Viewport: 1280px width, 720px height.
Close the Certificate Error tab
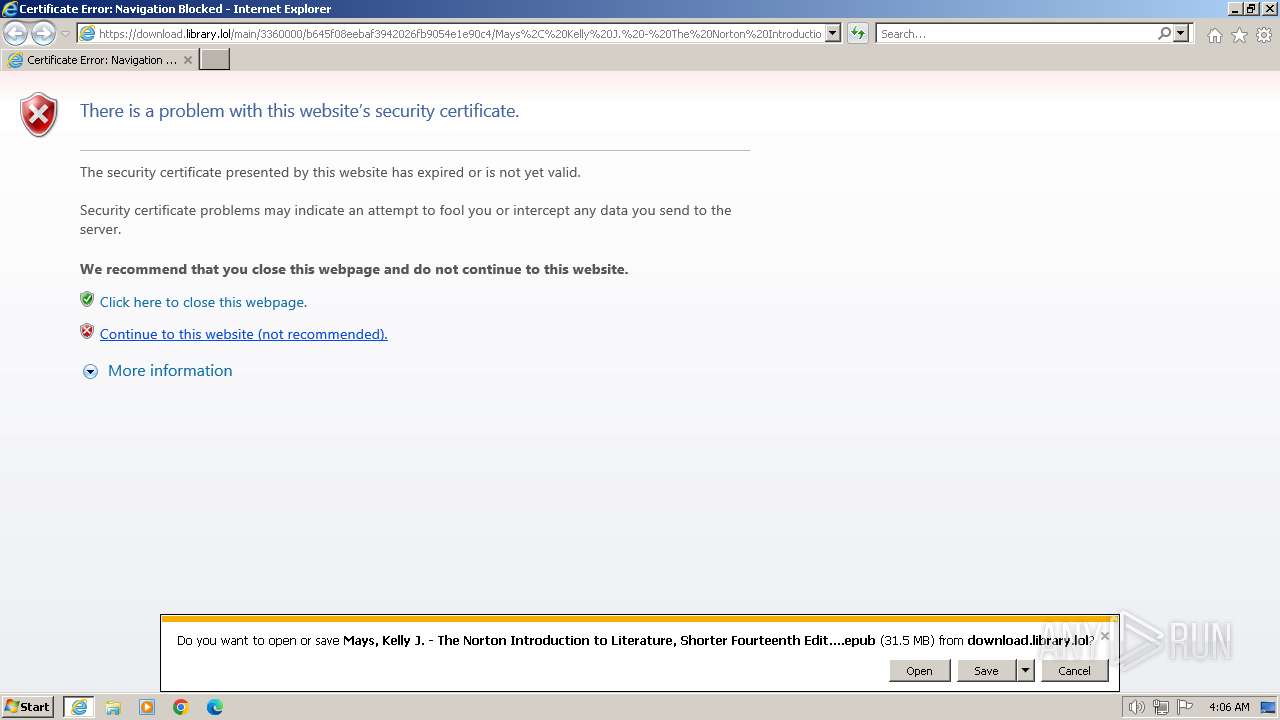(188, 60)
